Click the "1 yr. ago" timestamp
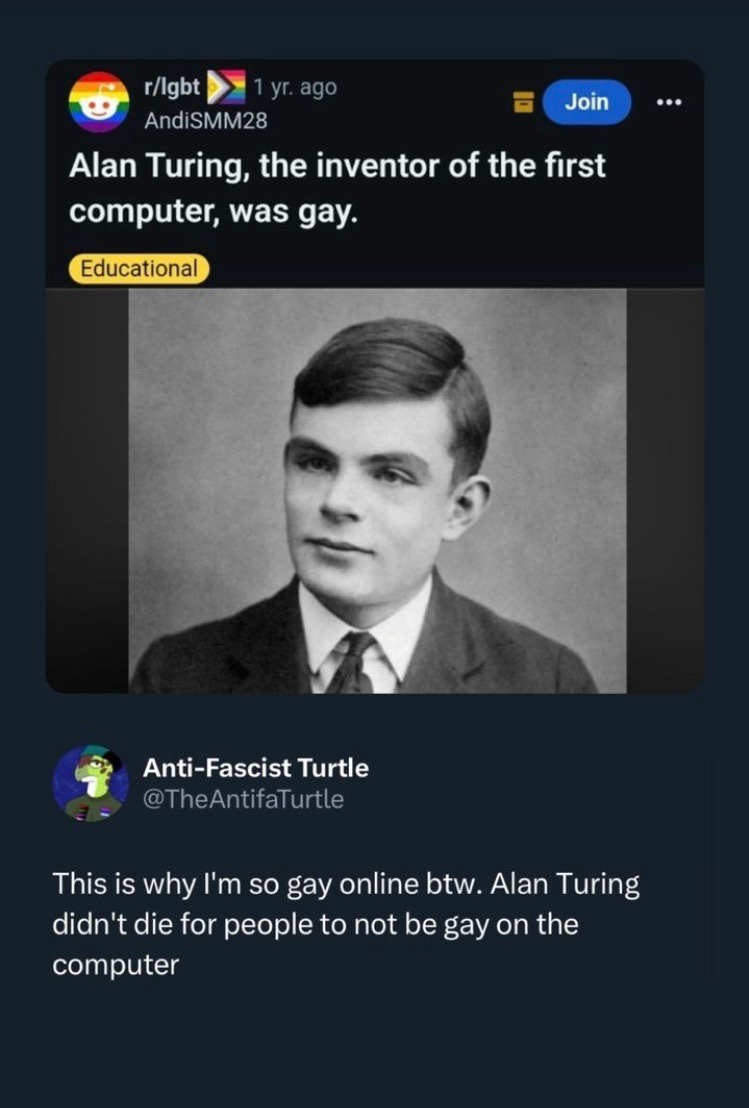This screenshot has height=1108, width=749. [295, 87]
